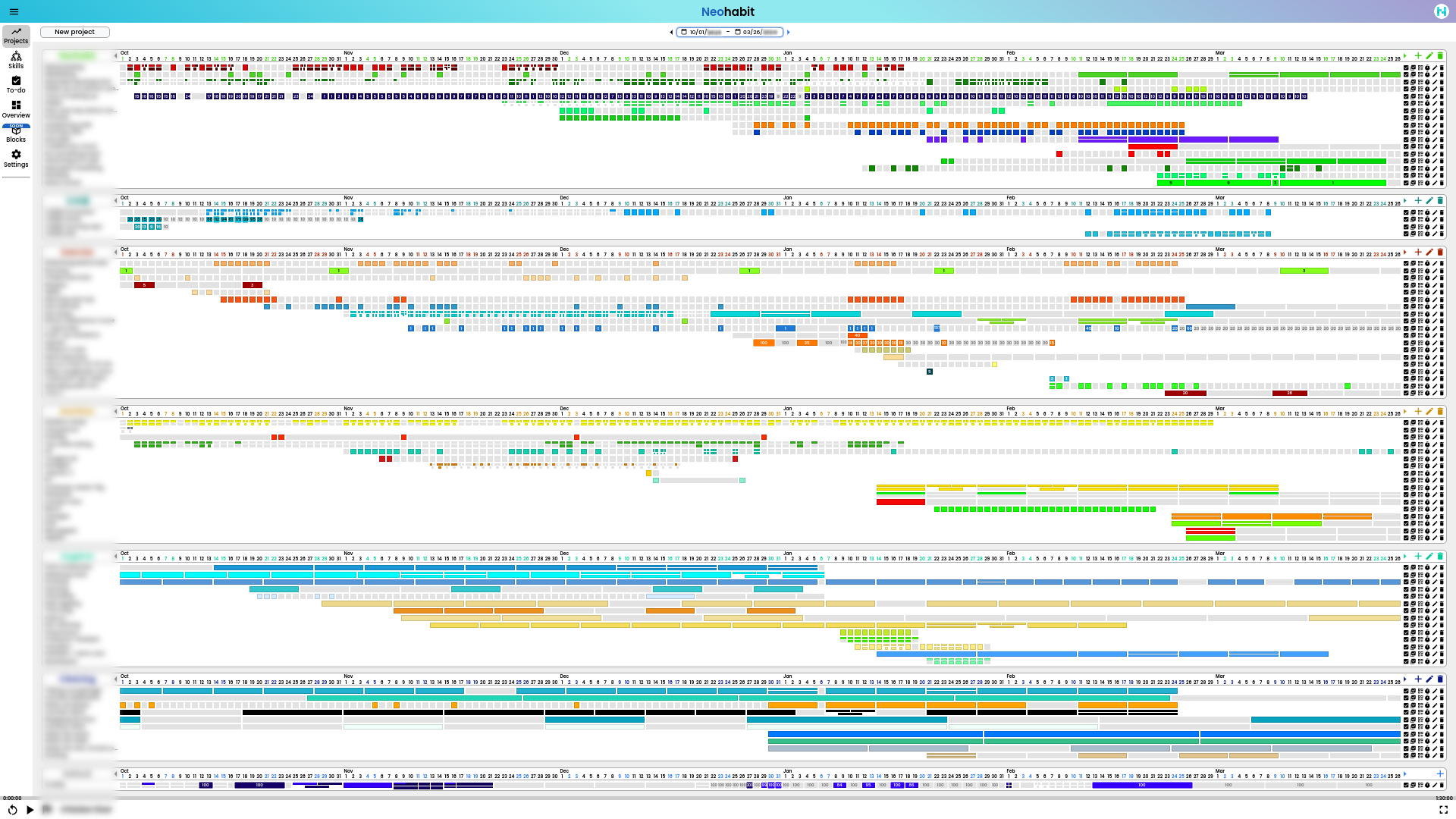Screen dimensions: 1456x819
Task: Switch to the Projects section
Action: click(16, 36)
